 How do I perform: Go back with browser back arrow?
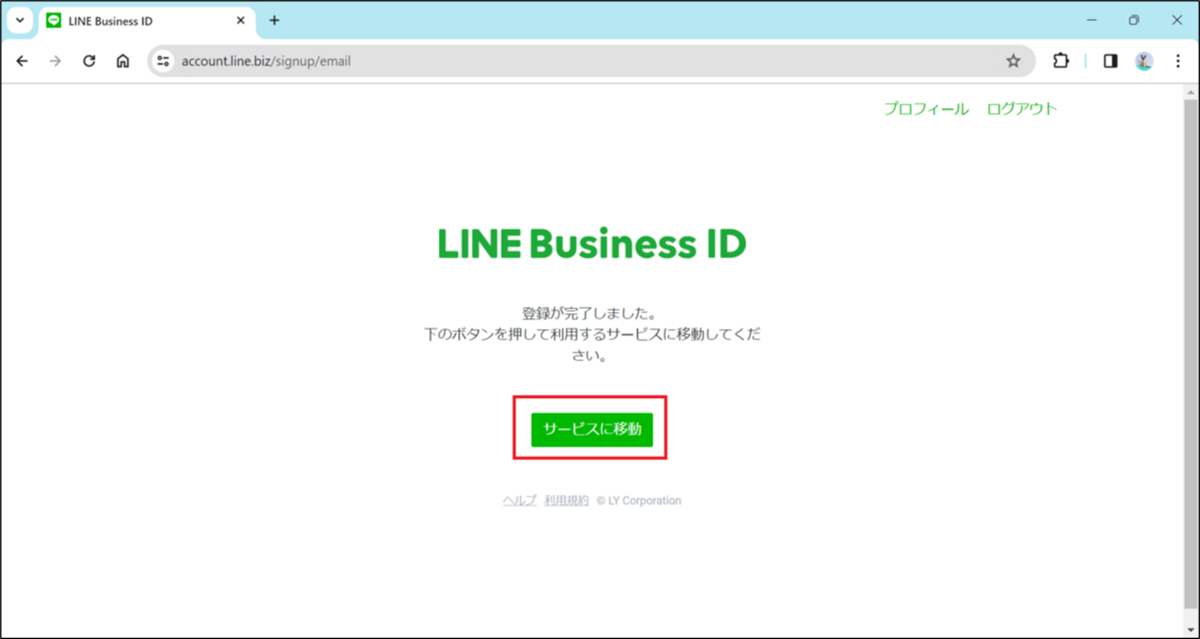click(x=22, y=61)
